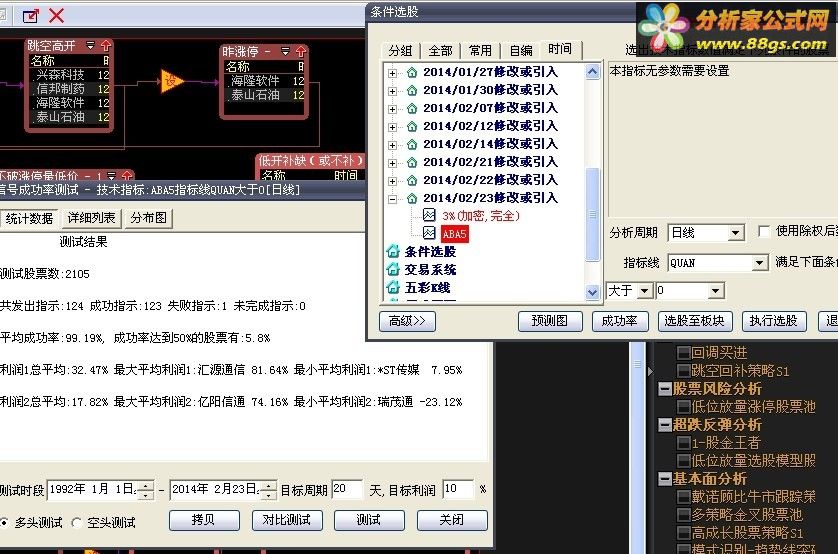Click the minus sign on 昨涨停 panel header
This screenshot has height=554, width=838.
[x=268, y=52]
